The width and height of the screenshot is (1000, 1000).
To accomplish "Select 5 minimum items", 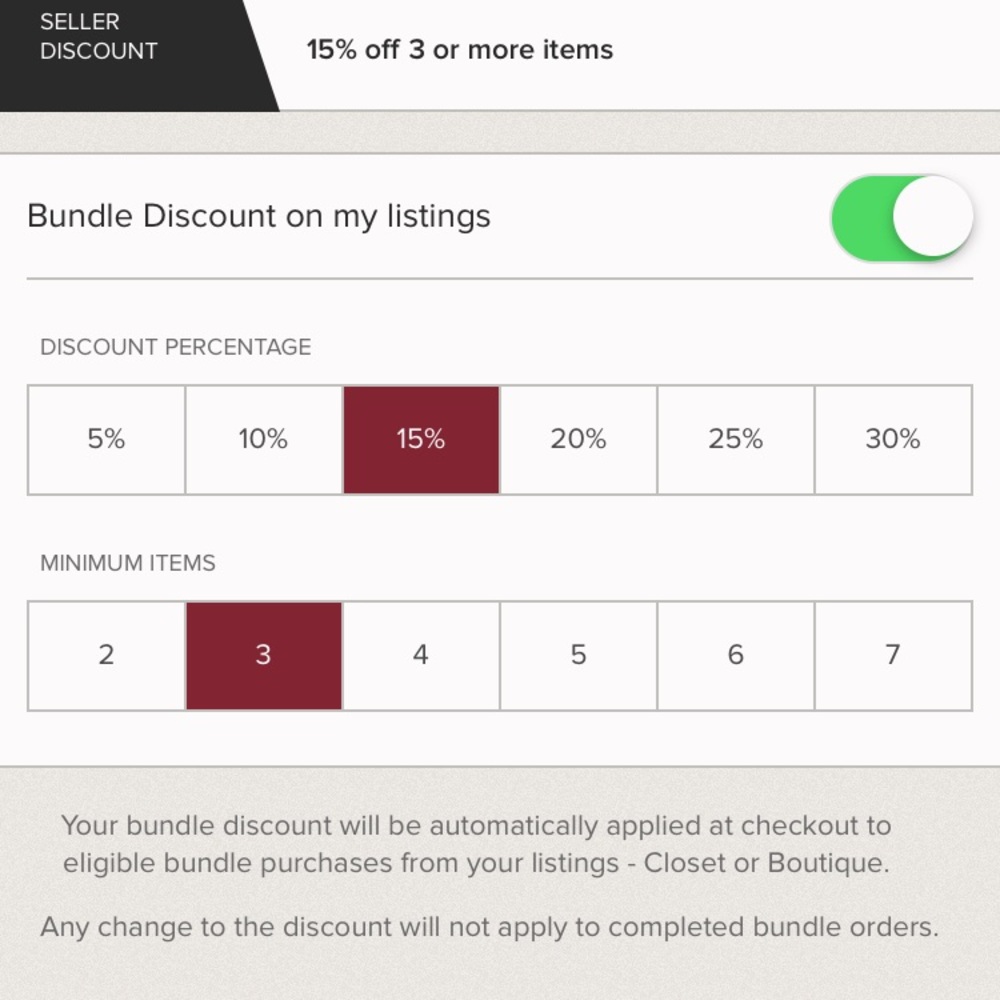I will point(578,656).
